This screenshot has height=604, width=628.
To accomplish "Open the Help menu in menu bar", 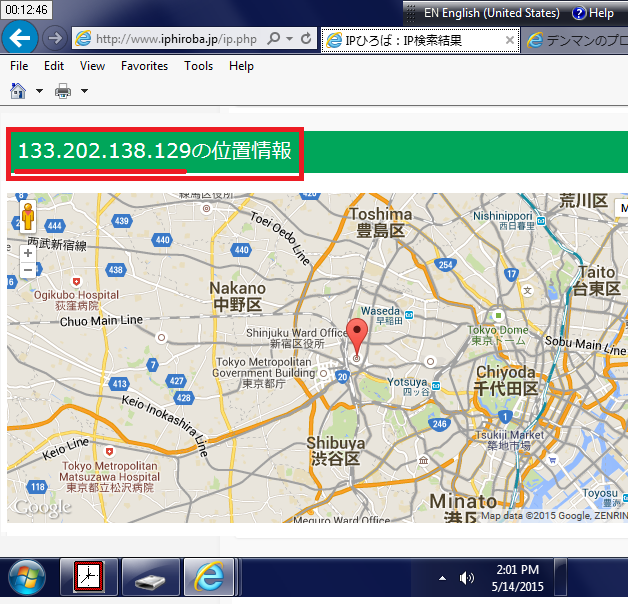I will point(241,66).
